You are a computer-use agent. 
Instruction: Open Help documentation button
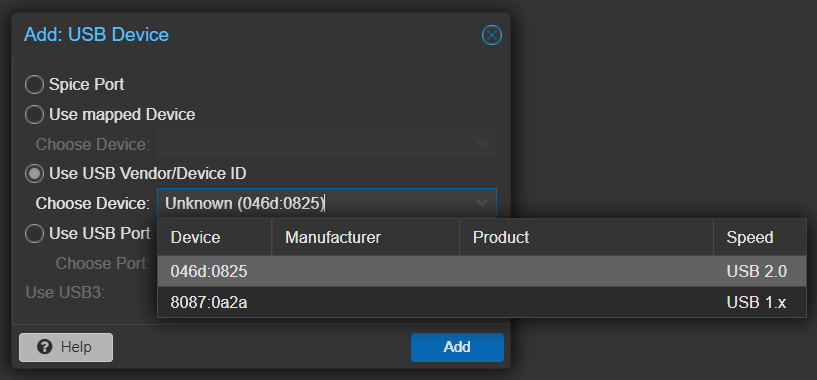[x=66, y=347]
